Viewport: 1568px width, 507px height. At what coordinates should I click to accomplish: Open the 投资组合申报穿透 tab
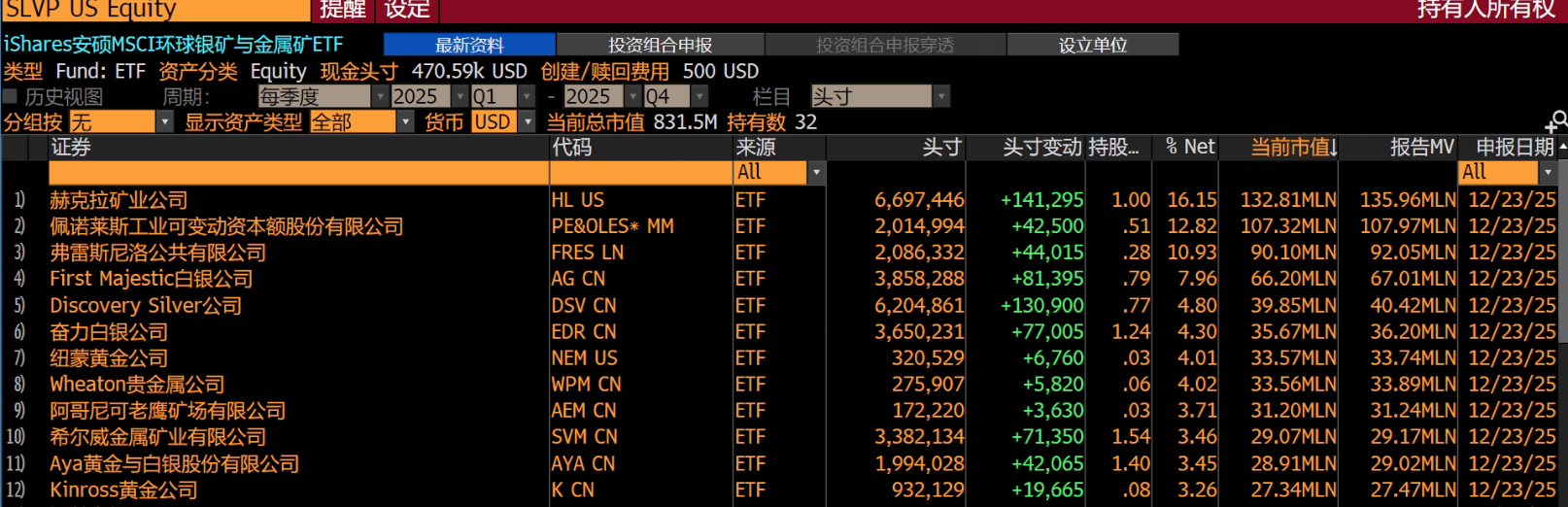[x=885, y=45]
